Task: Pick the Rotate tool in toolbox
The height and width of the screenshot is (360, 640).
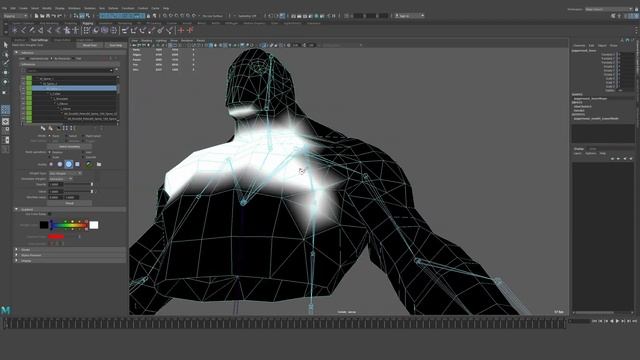Action: click(x=6, y=82)
